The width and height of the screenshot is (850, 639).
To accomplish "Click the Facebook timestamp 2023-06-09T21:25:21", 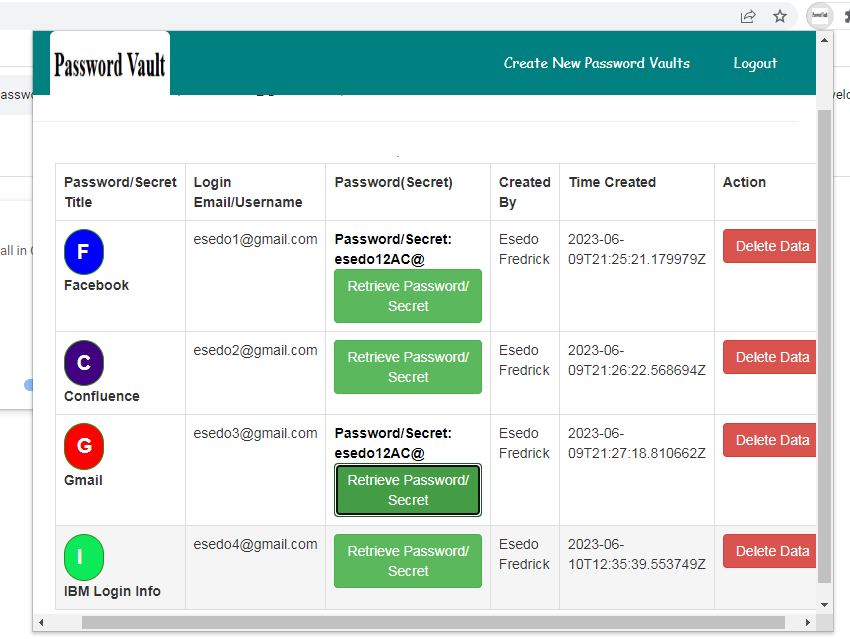I will [x=637, y=249].
